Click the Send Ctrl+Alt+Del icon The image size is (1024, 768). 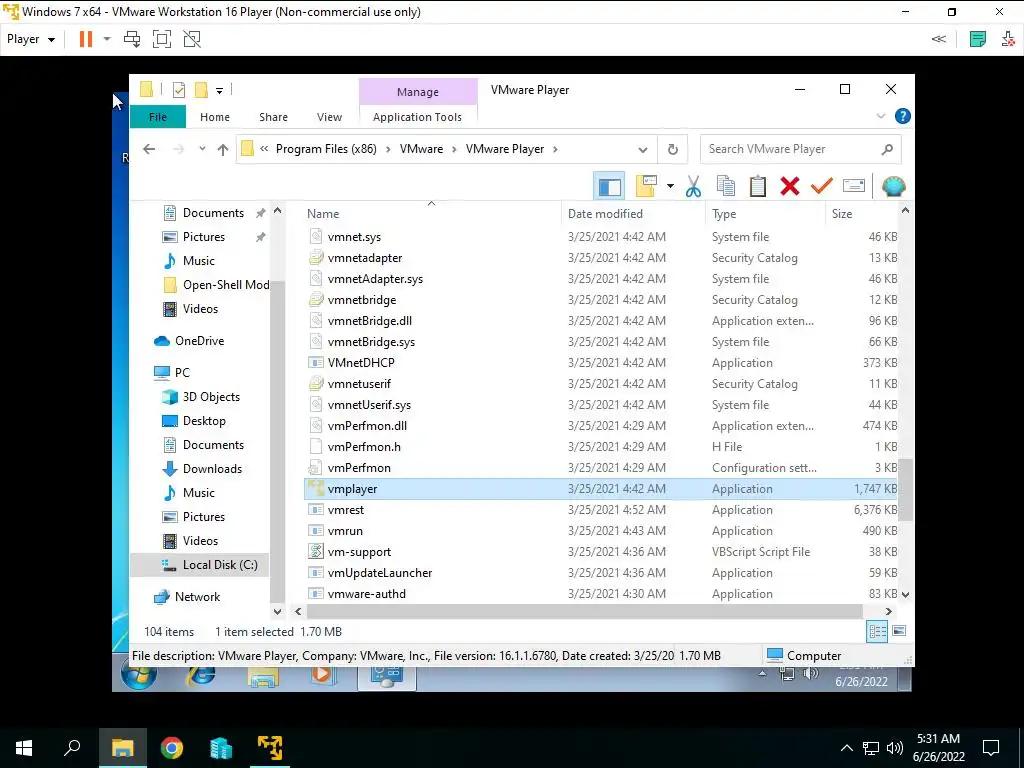[132, 39]
